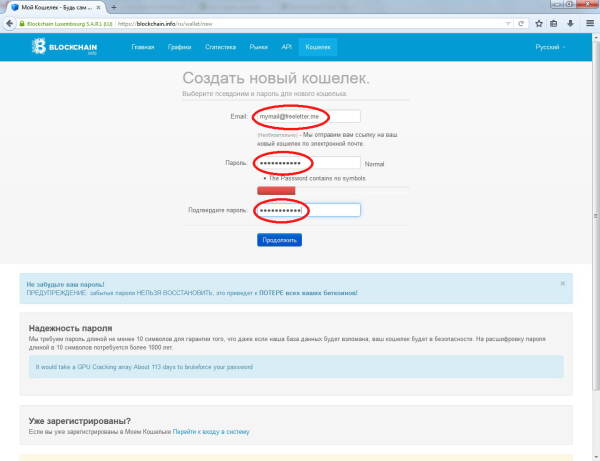Go to the Главная menu item

(x=143, y=47)
